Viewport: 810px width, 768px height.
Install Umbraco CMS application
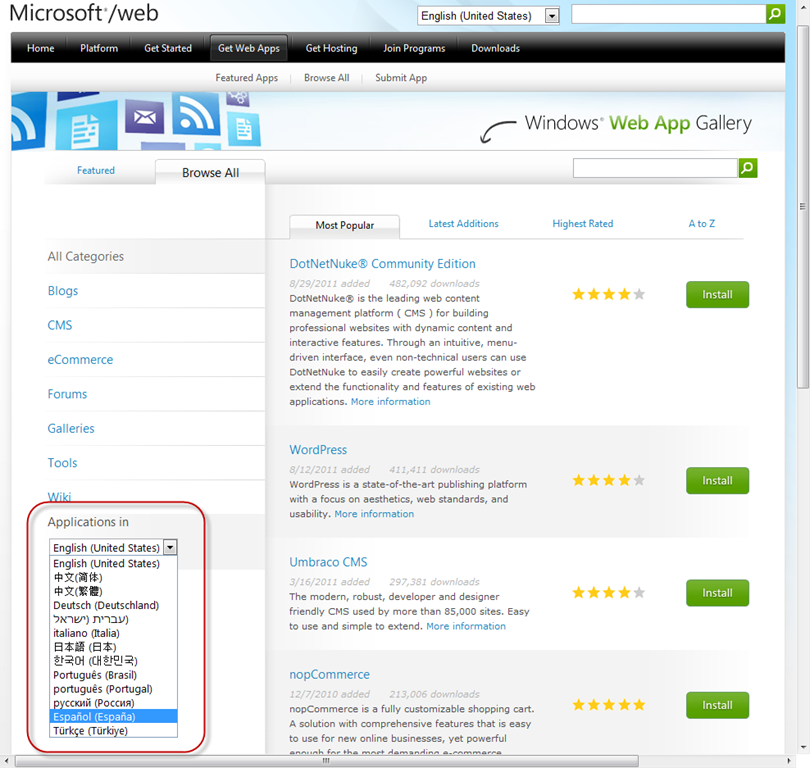coord(717,592)
